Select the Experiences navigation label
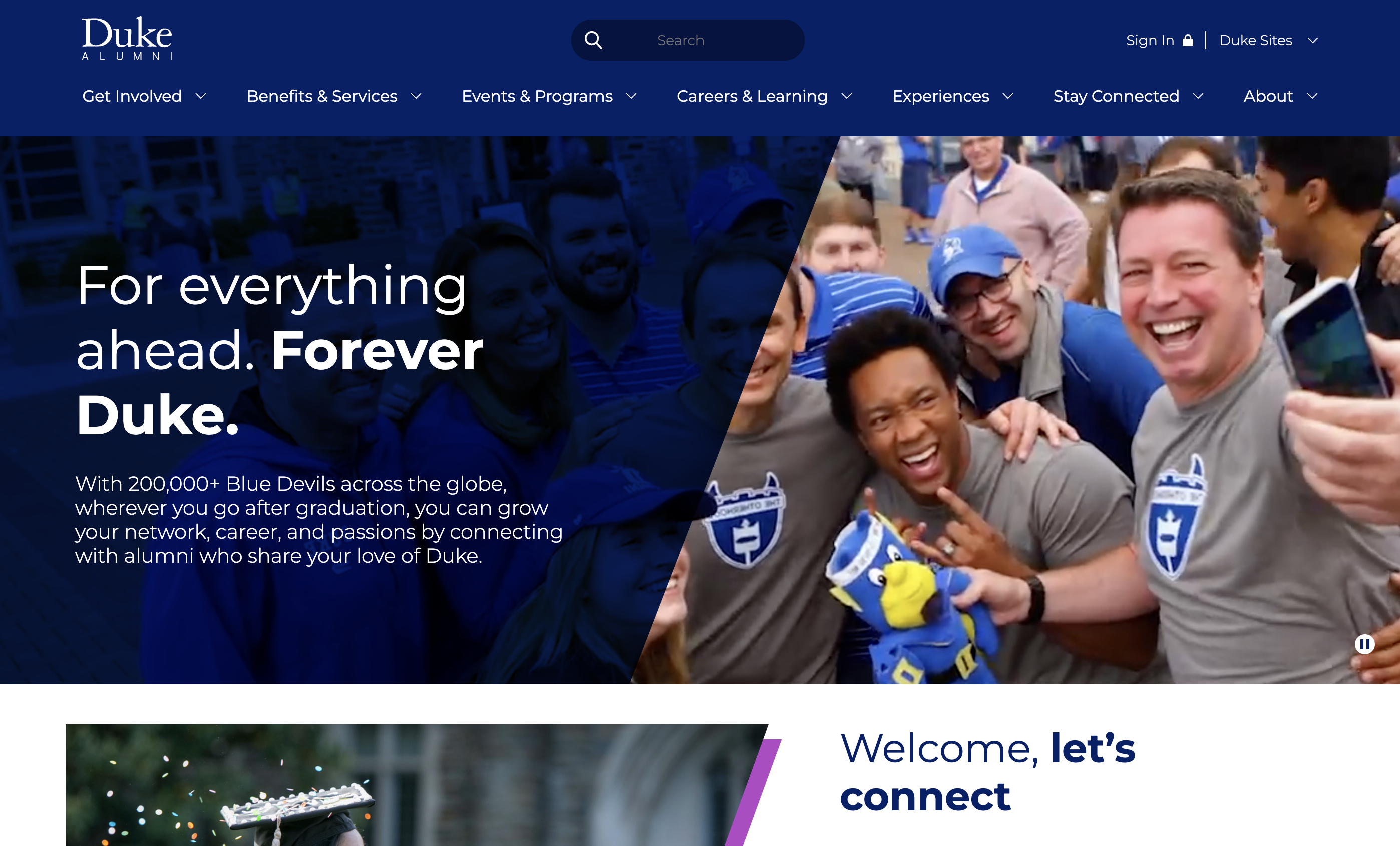Viewport: 1400px width, 846px height. [x=941, y=96]
